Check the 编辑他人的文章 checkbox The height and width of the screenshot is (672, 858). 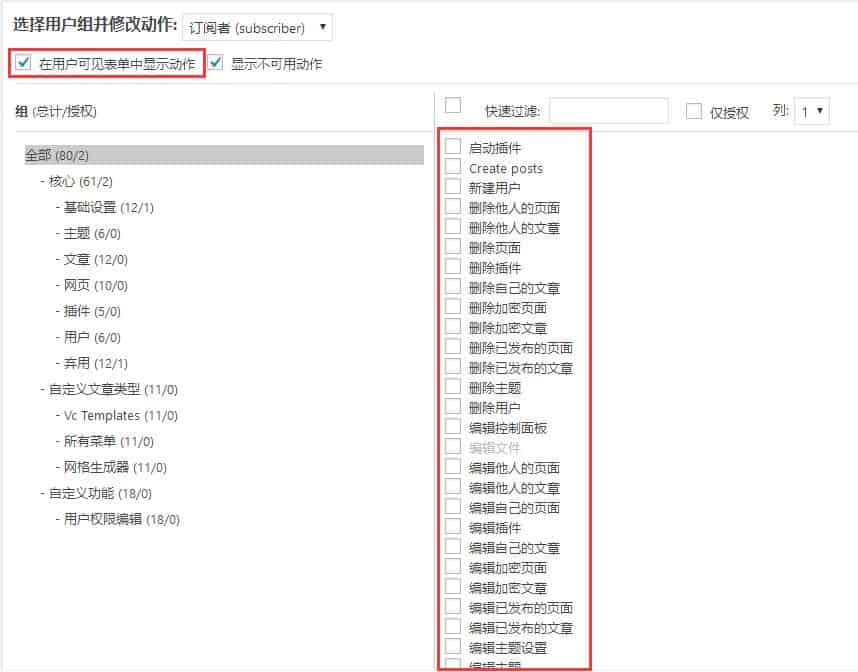[453, 486]
